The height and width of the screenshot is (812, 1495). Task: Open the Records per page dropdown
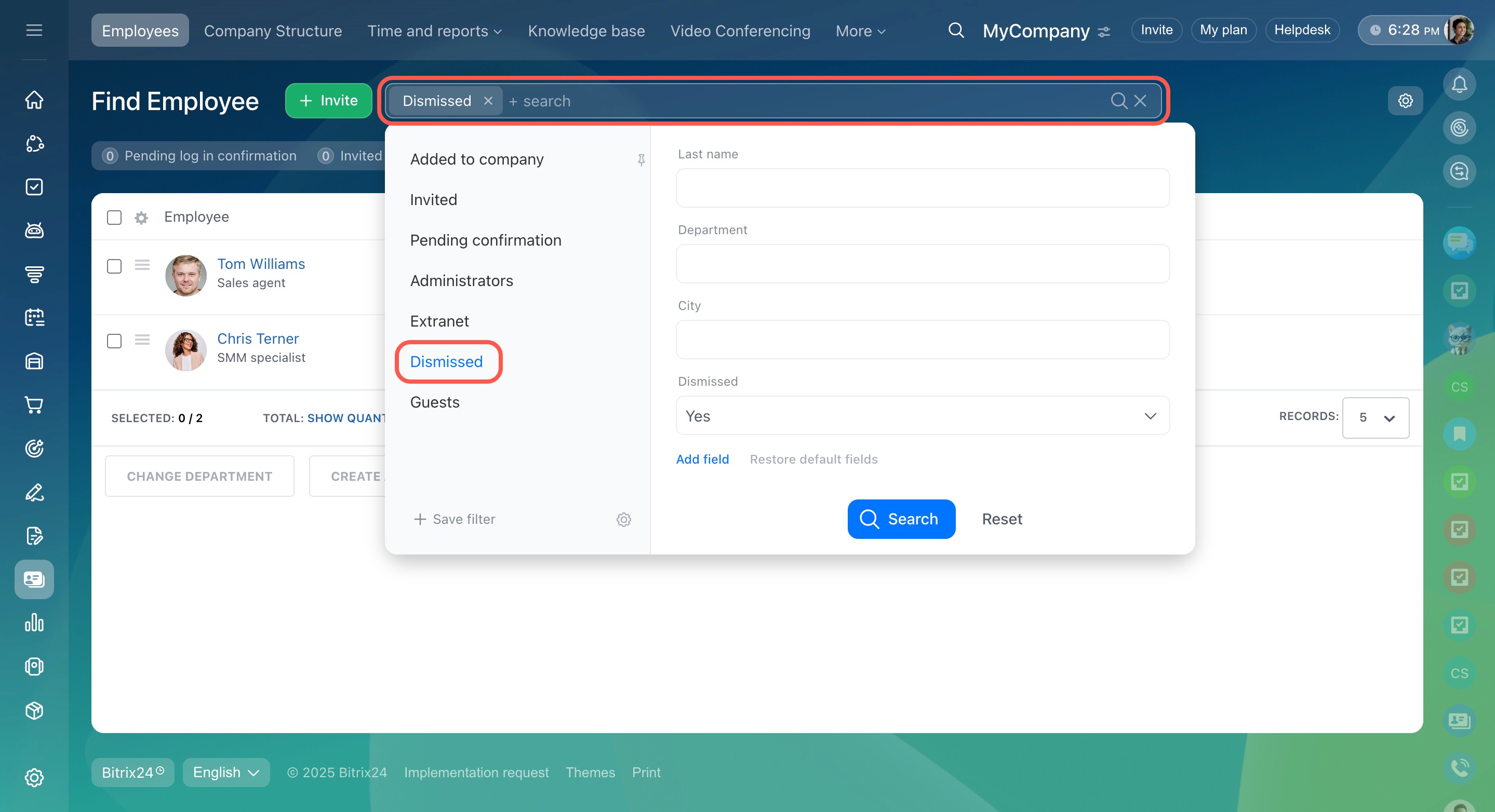point(1375,417)
